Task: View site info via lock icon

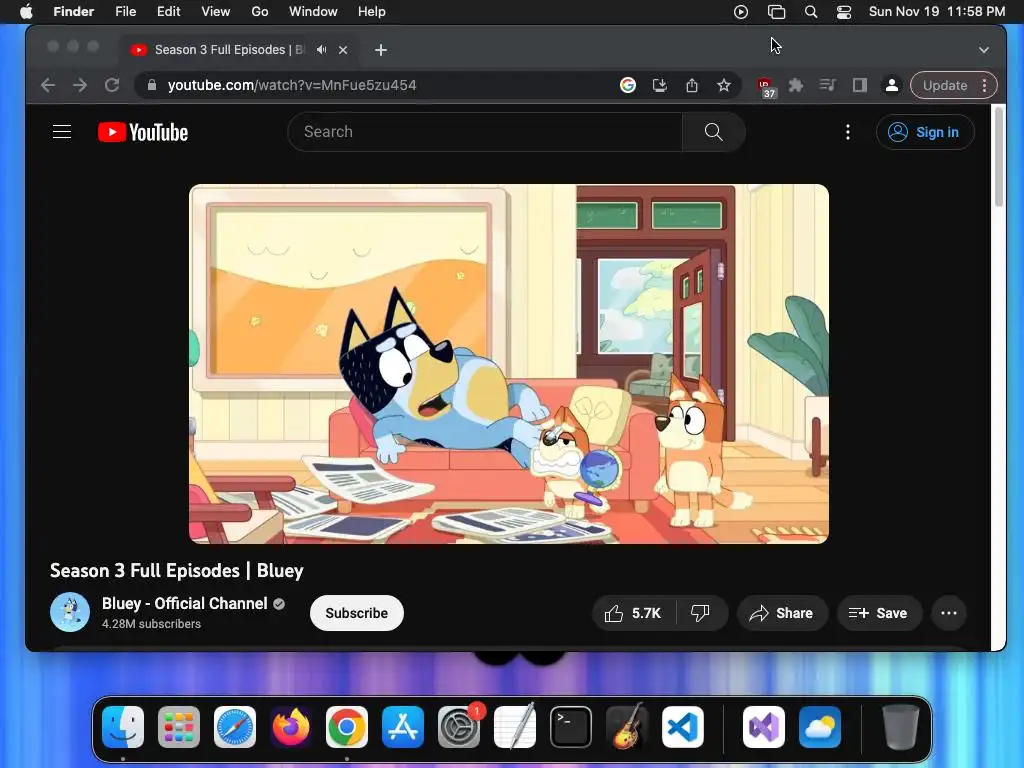Action: click(x=152, y=85)
